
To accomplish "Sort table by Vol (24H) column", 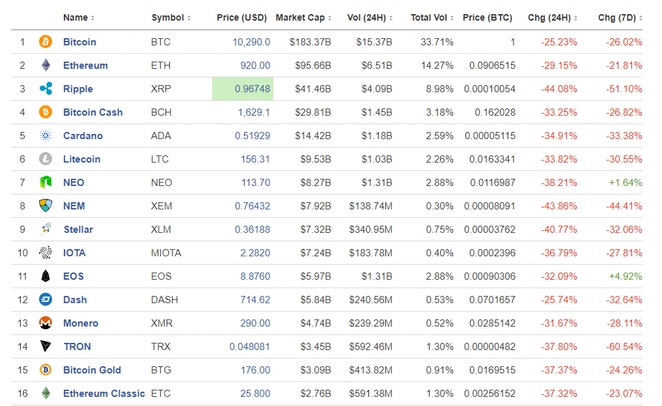I will pyautogui.click(x=370, y=18).
